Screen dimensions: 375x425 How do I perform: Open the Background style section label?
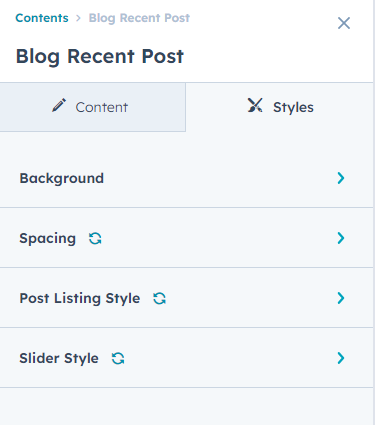point(62,178)
